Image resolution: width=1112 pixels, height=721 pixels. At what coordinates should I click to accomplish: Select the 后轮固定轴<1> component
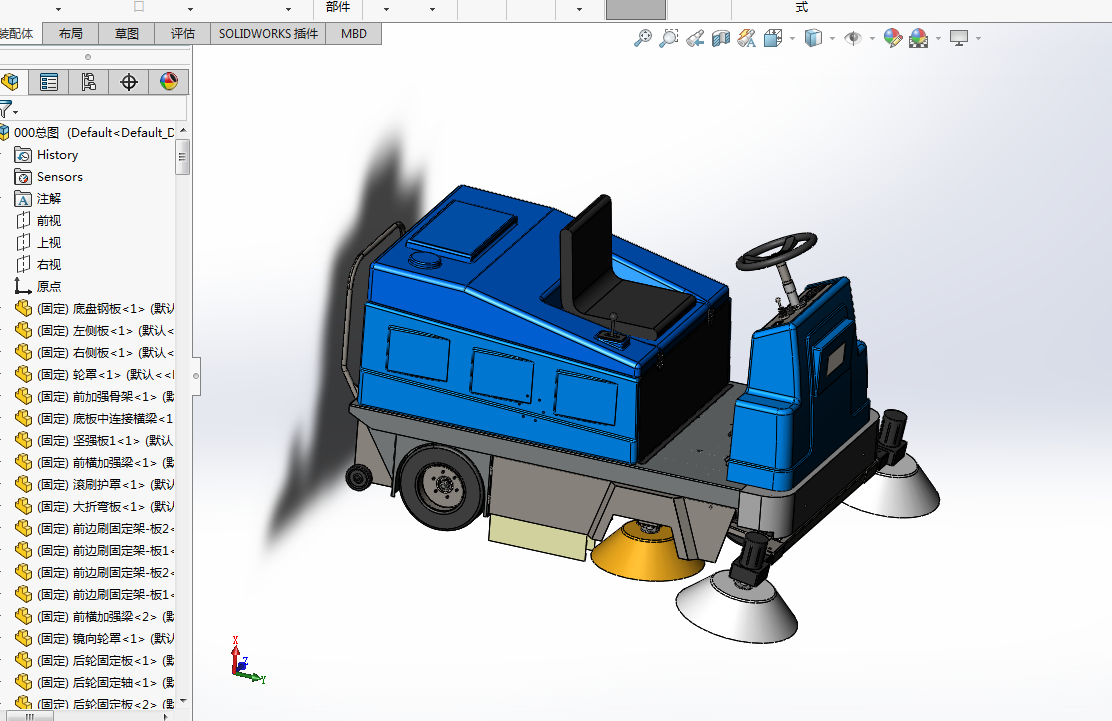point(94,682)
